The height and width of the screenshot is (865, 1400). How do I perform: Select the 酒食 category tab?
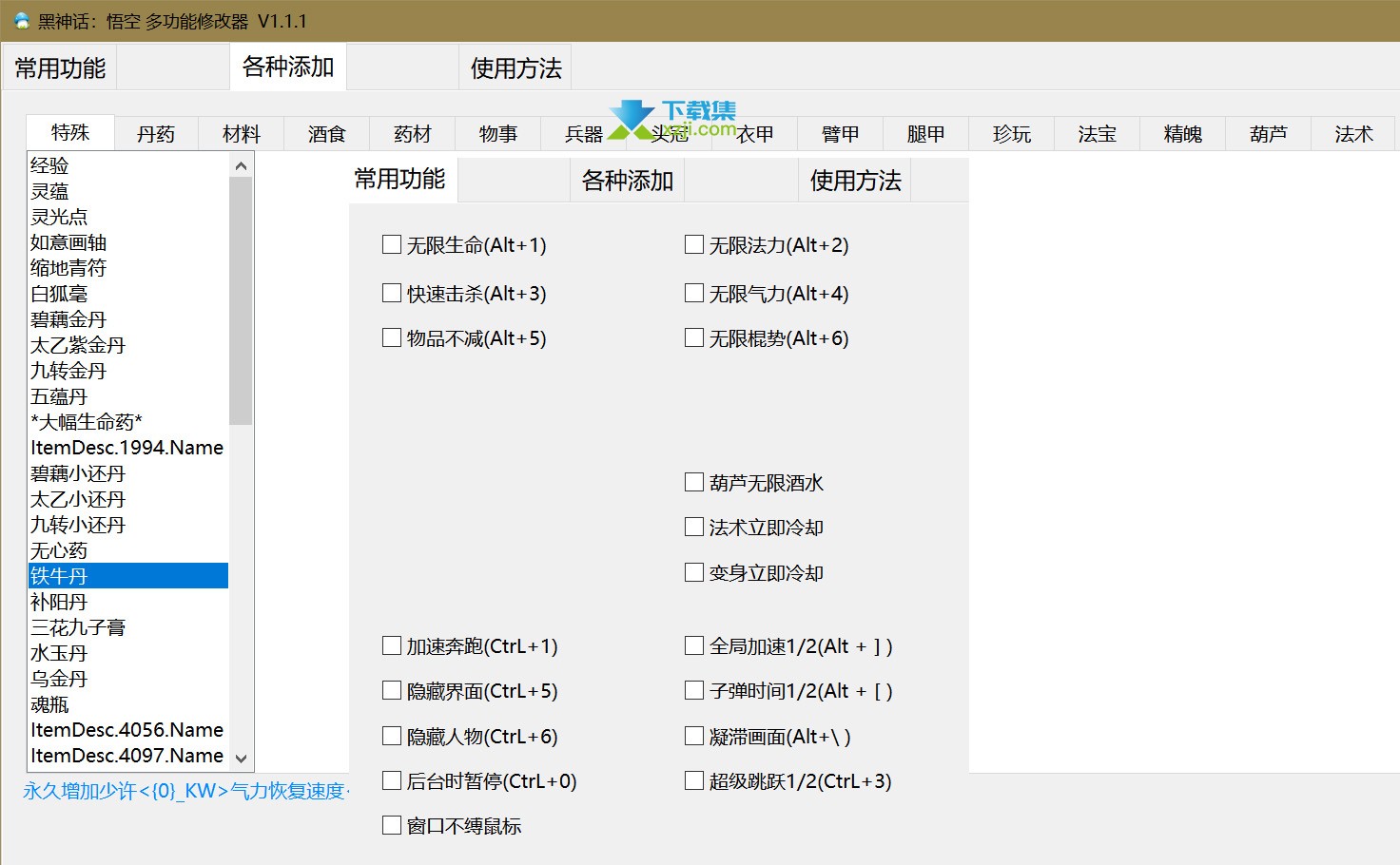327,134
